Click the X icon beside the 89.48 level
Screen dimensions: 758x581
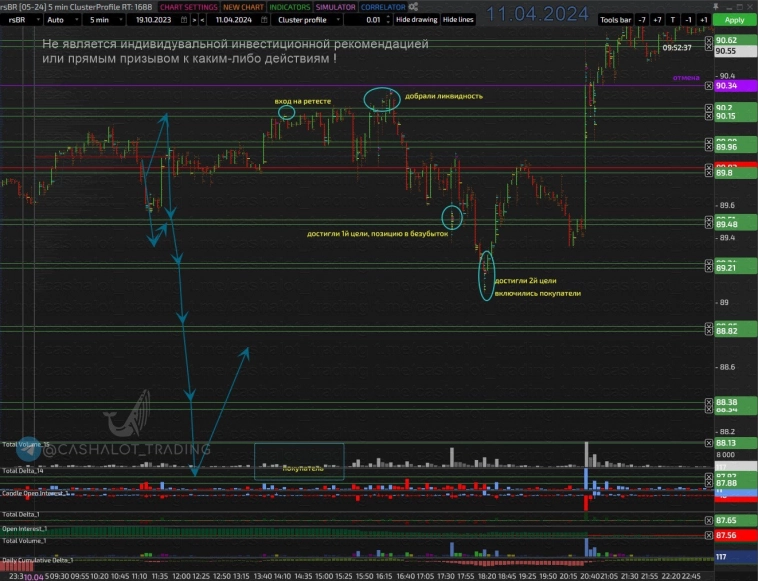[709, 224]
